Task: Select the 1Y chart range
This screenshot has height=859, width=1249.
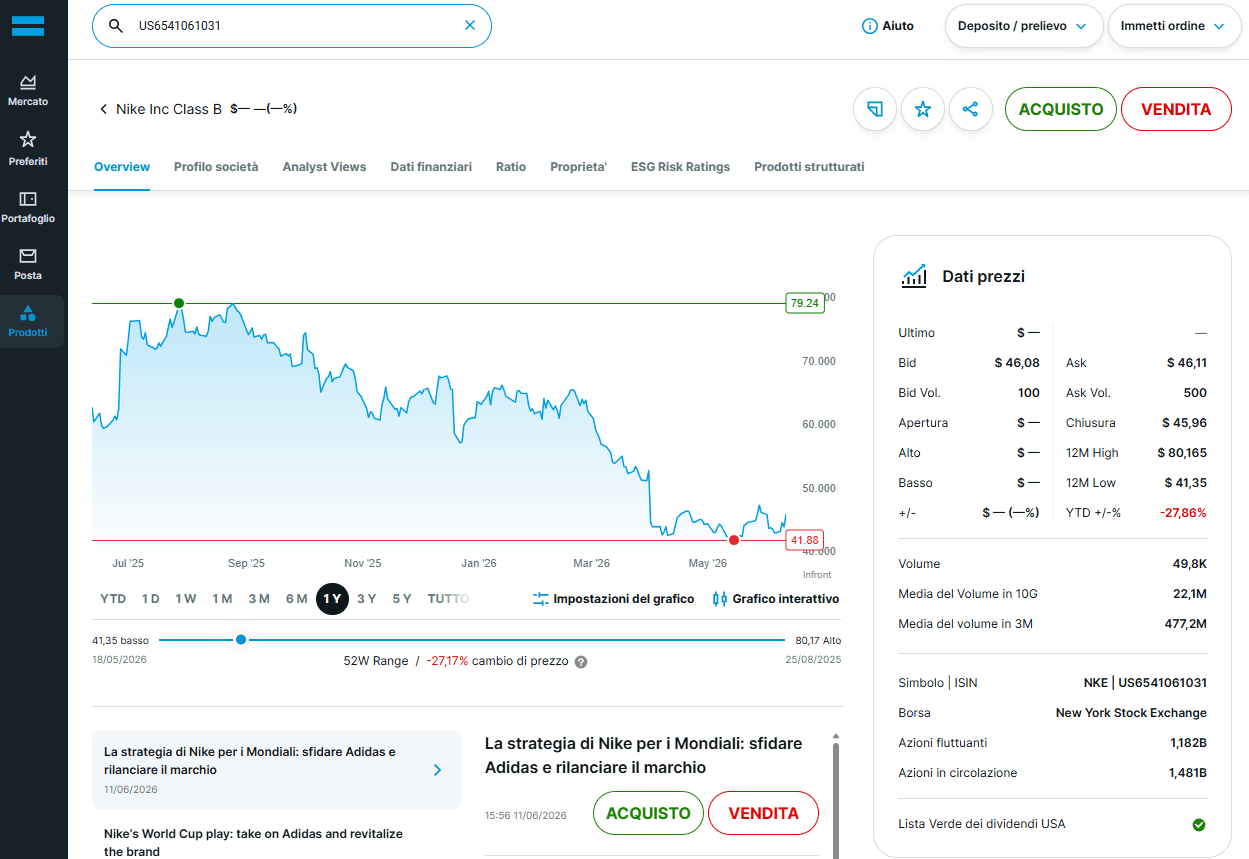Action: [332, 599]
